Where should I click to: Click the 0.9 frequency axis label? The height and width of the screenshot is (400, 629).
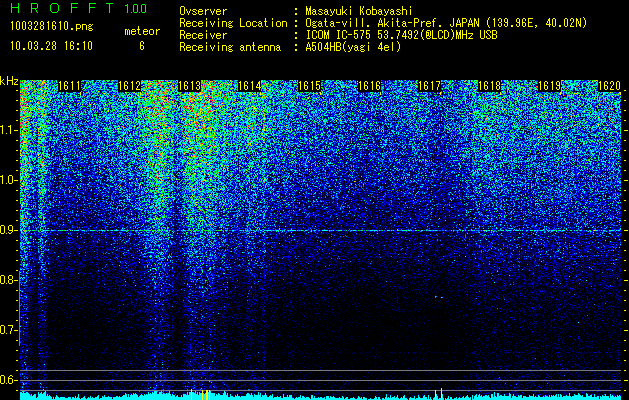[x=9, y=230]
